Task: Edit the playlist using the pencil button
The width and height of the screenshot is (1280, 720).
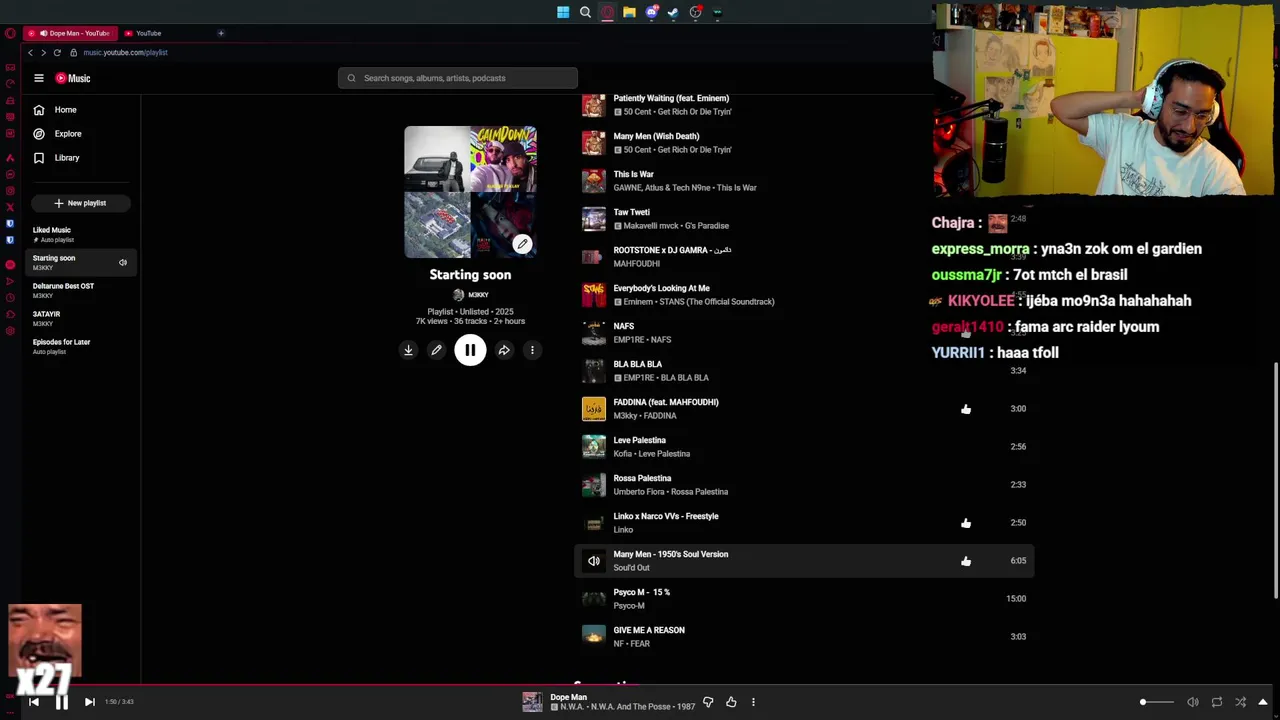Action: point(436,350)
